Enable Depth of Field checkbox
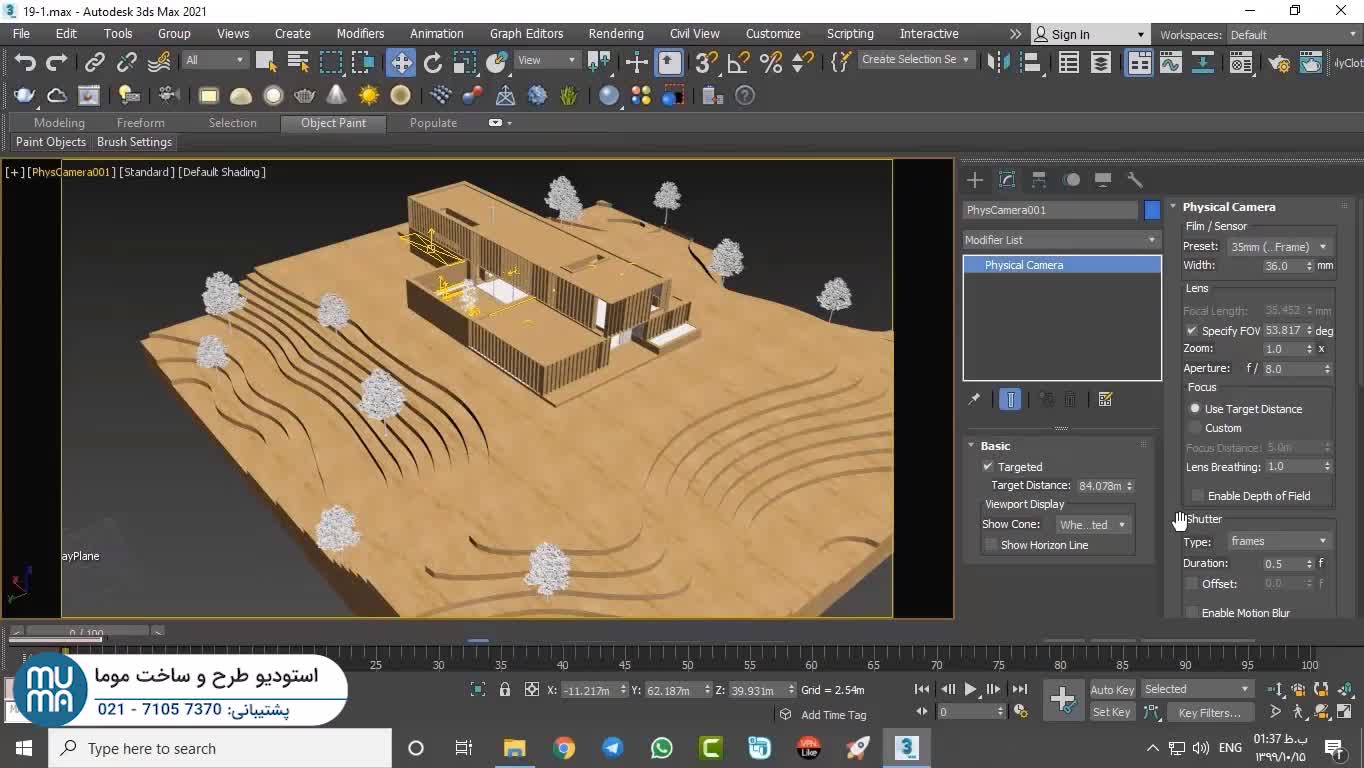Image resolution: width=1364 pixels, height=768 pixels. 1197,496
